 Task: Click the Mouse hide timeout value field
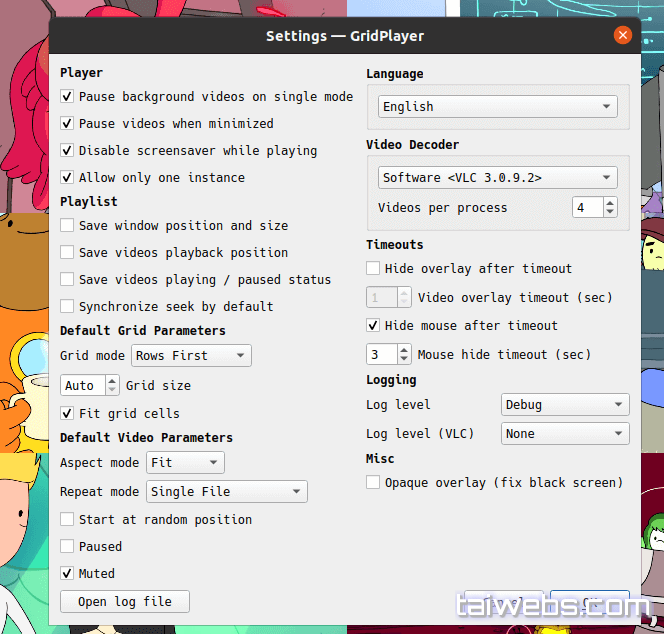coord(382,354)
